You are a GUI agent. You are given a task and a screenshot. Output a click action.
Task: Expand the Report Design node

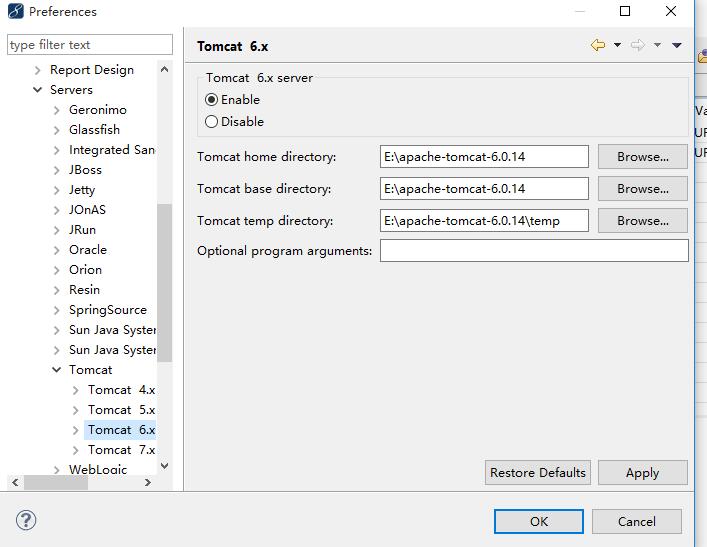37,70
